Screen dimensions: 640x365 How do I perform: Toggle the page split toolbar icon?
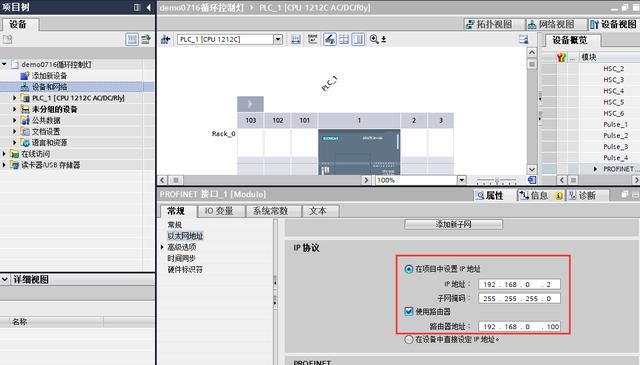coord(358,39)
